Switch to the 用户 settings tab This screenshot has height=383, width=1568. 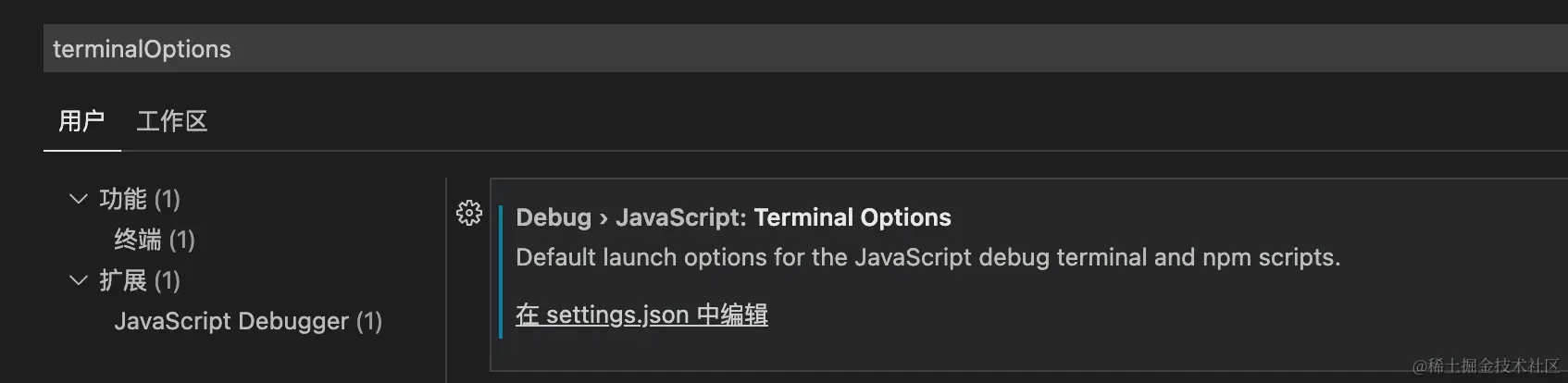(81, 121)
